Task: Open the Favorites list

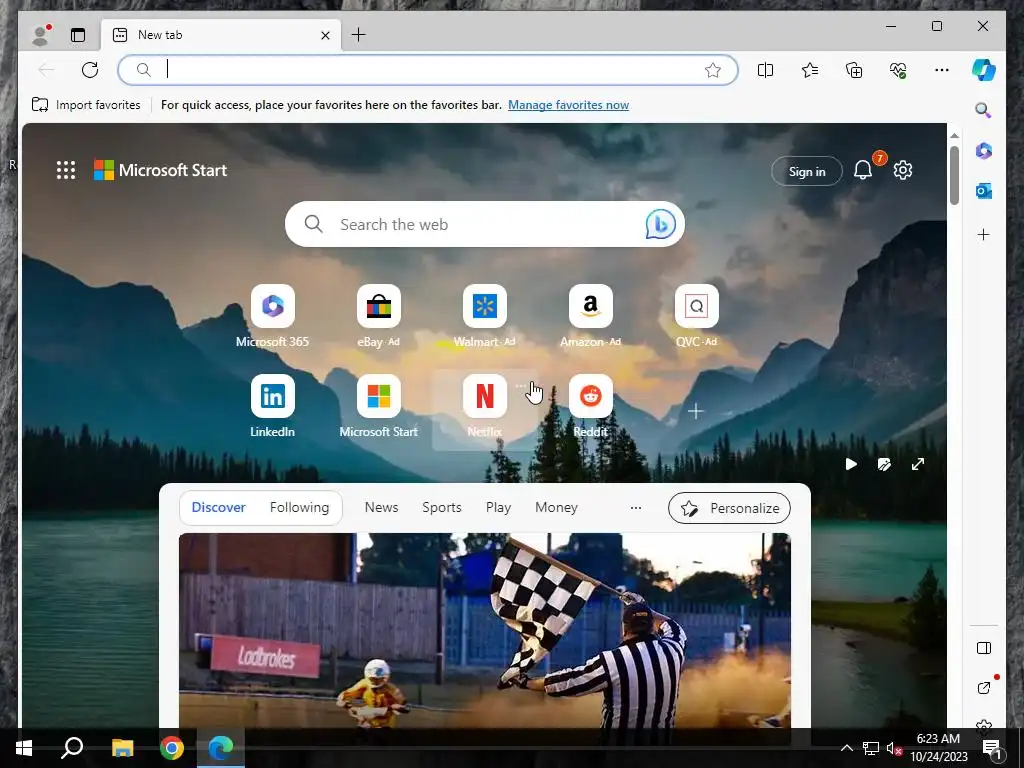Action: [810, 70]
